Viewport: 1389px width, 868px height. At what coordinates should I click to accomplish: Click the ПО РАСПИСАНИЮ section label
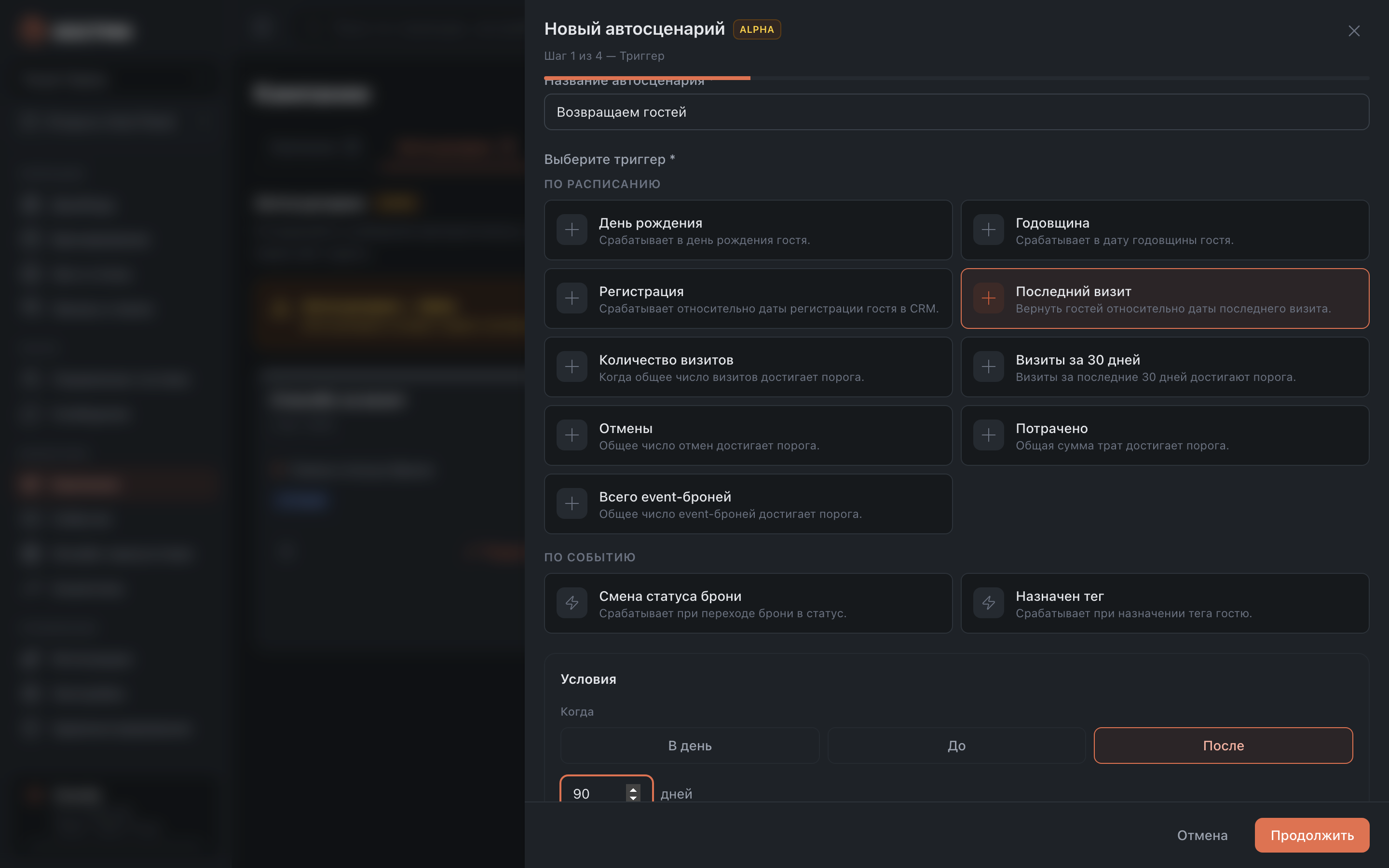click(x=602, y=184)
